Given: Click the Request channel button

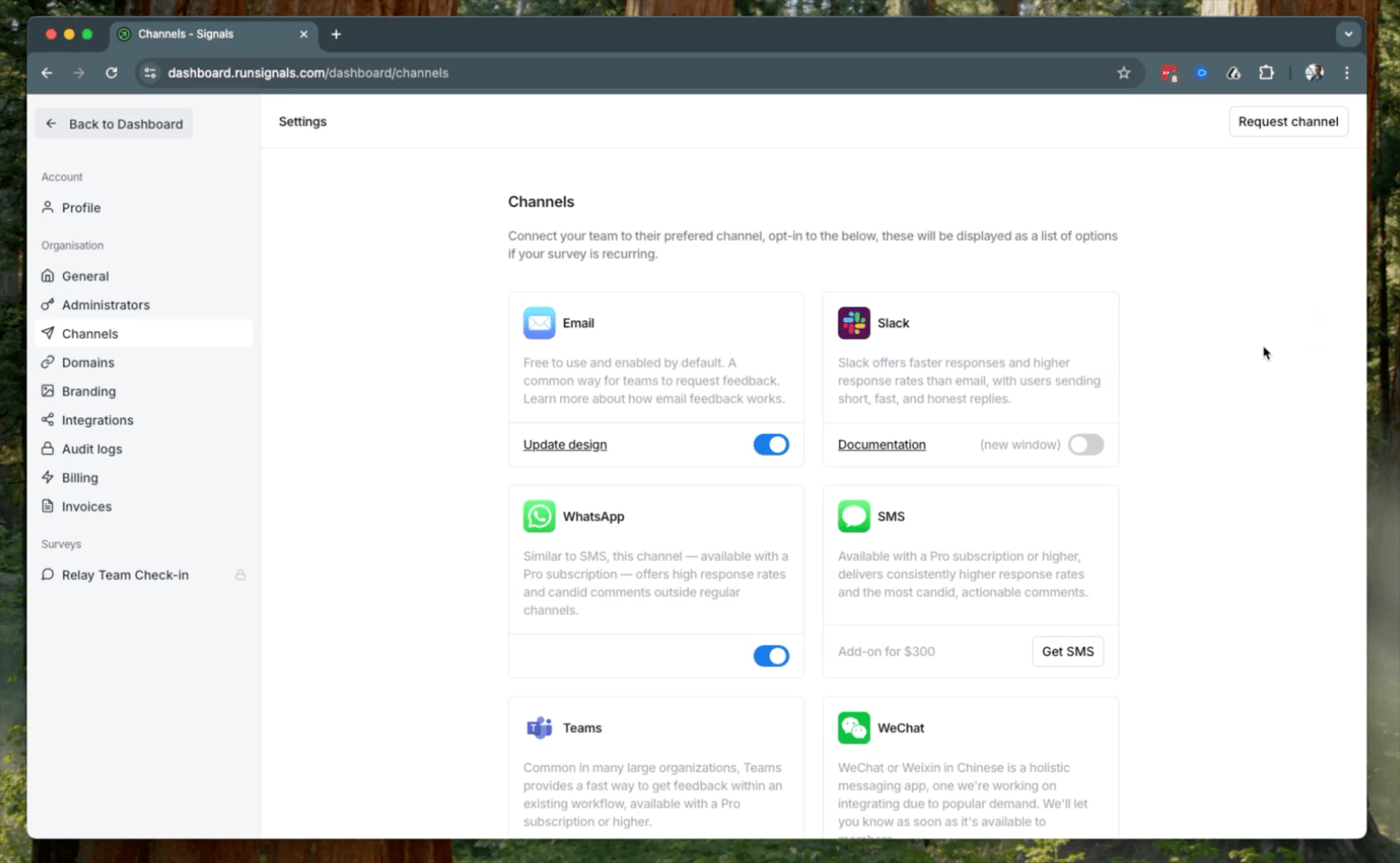Looking at the screenshot, I should (x=1289, y=121).
